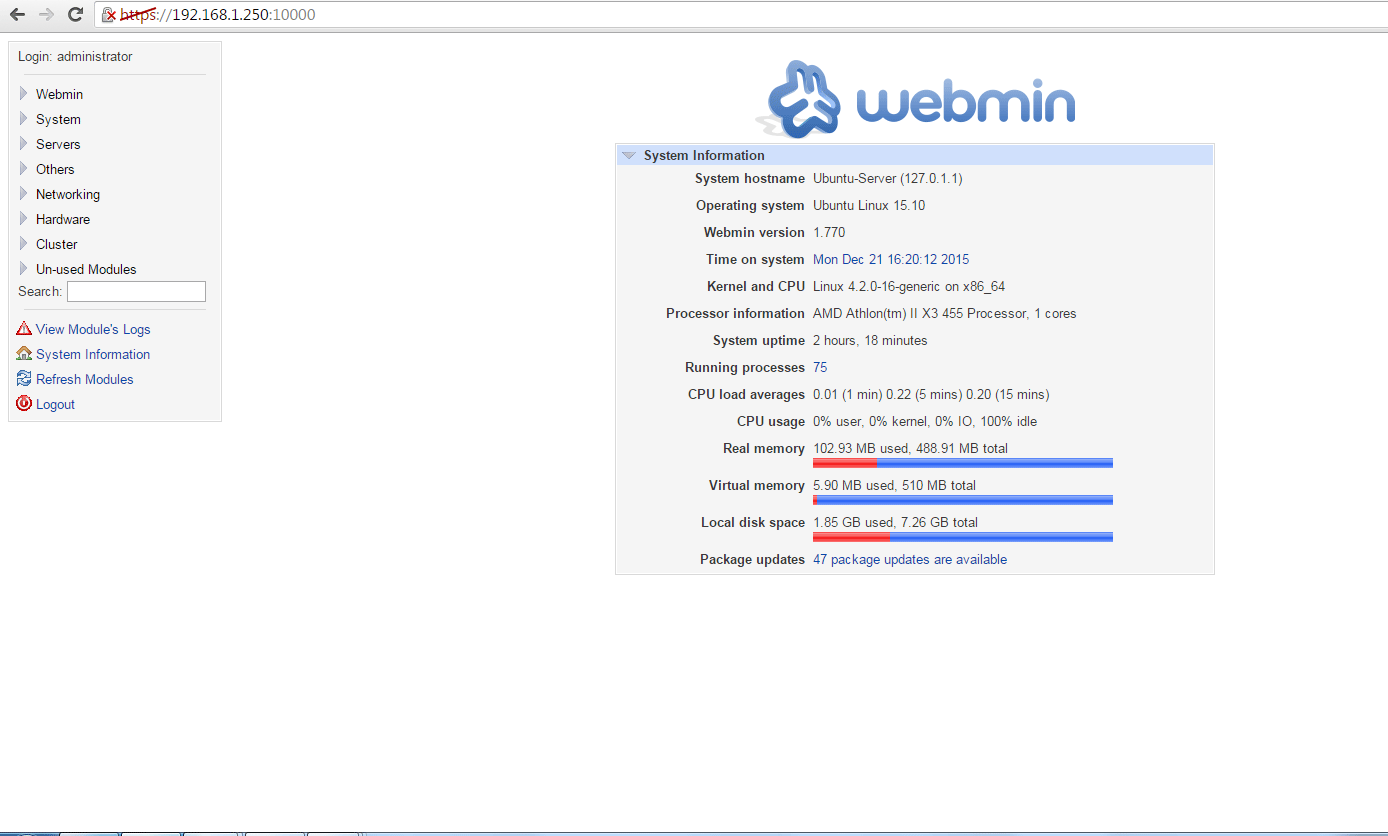Image resolution: width=1388 pixels, height=836 pixels.
Task: Expand the Cluster category triangle
Action: click(x=24, y=244)
